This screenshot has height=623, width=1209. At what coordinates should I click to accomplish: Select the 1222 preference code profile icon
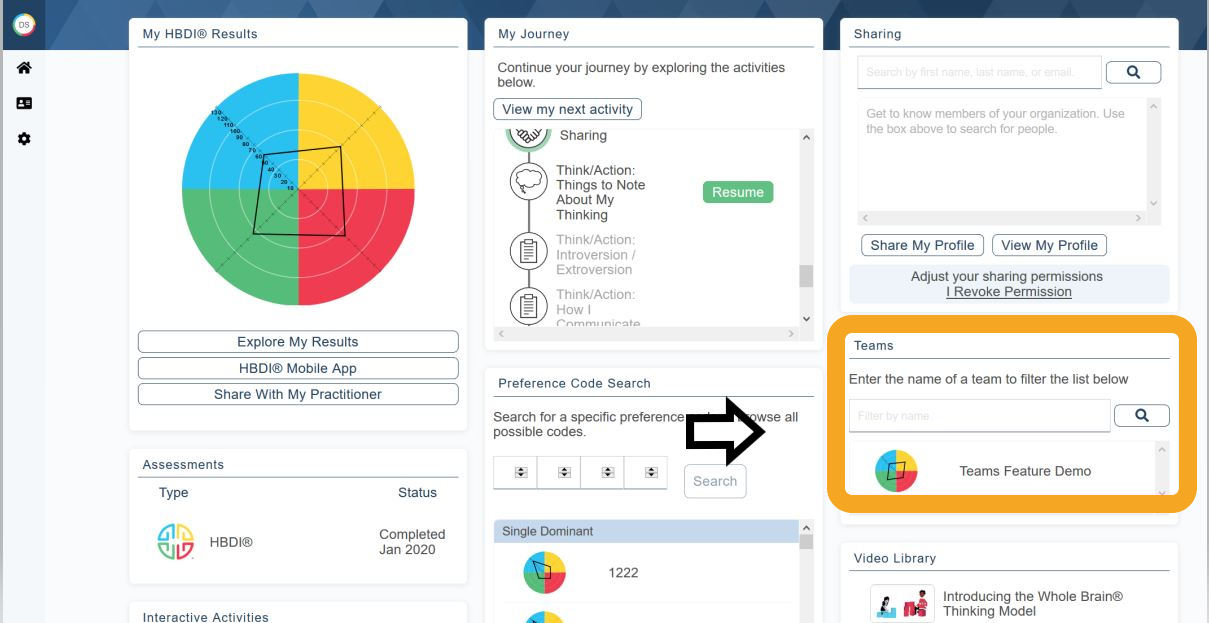pos(544,573)
